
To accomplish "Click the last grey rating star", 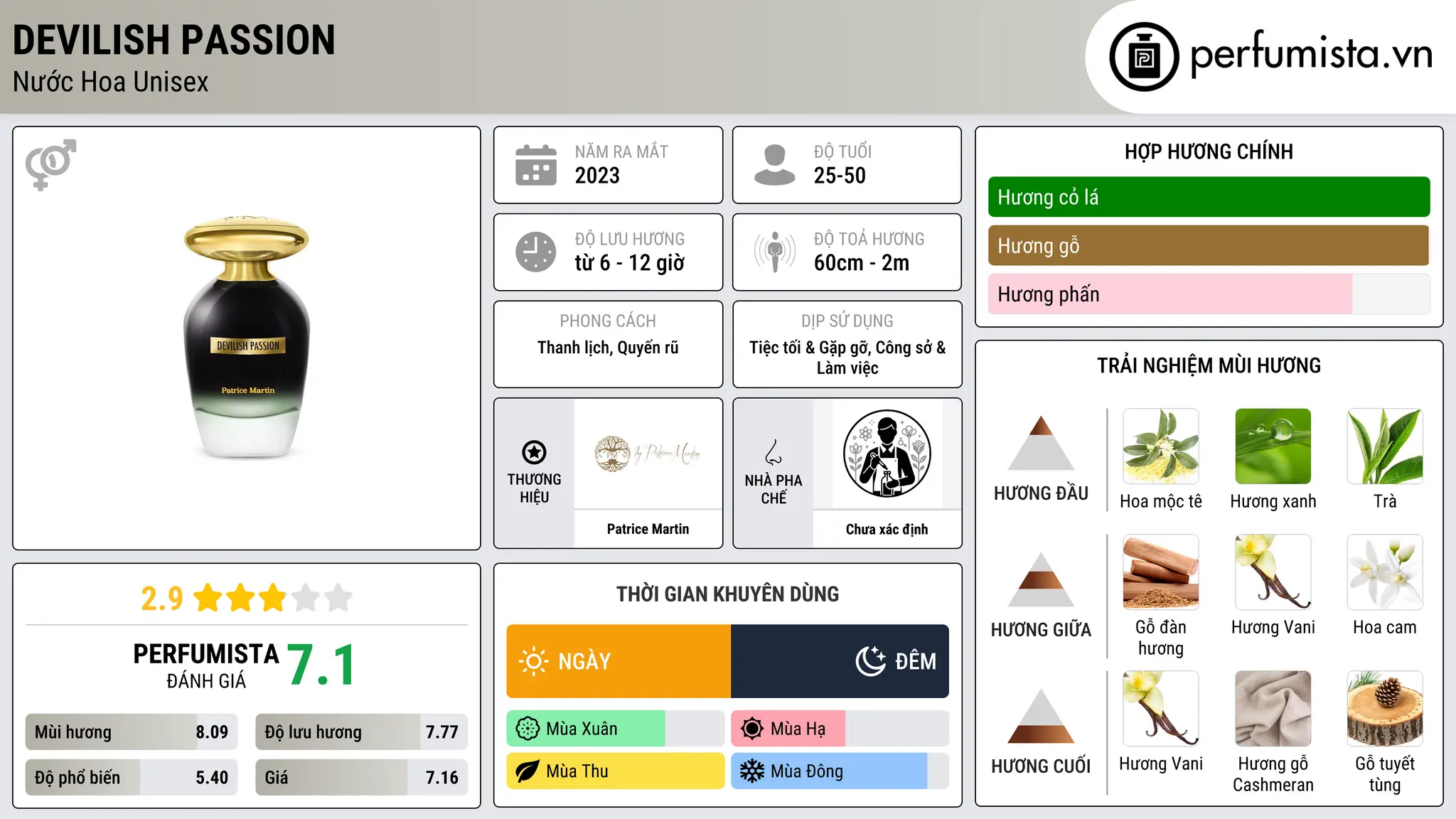I will tap(338, 598).
